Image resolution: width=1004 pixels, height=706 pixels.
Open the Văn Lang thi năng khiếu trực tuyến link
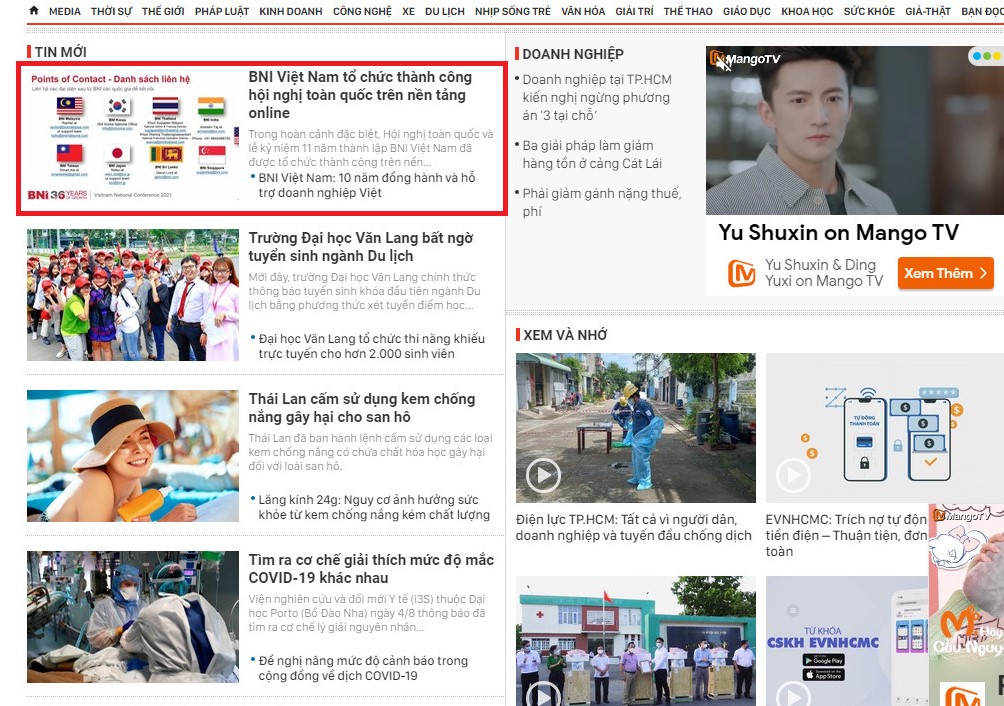(x=371, y=346)
